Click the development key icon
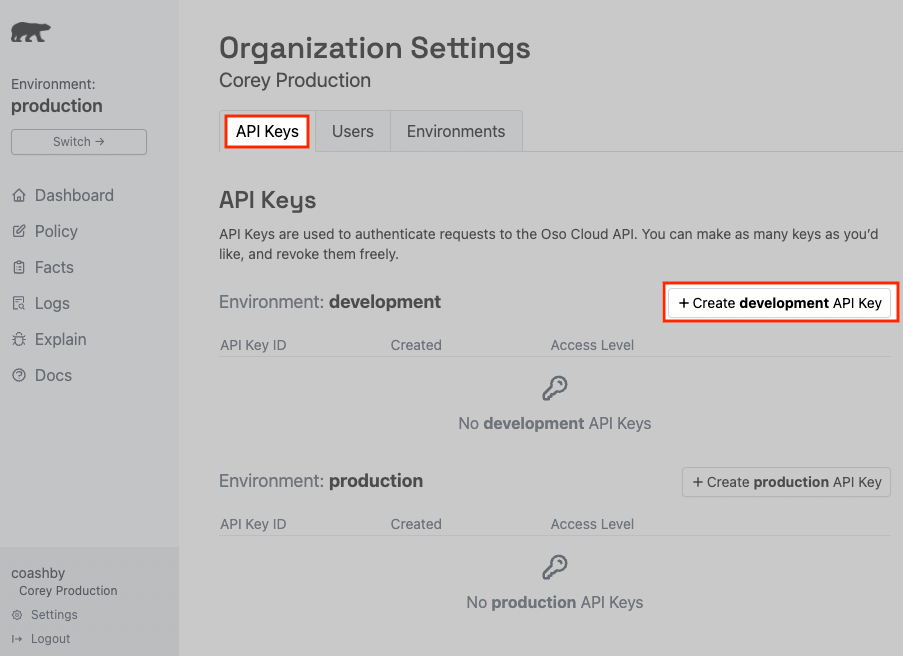 (x=554, y=388)
